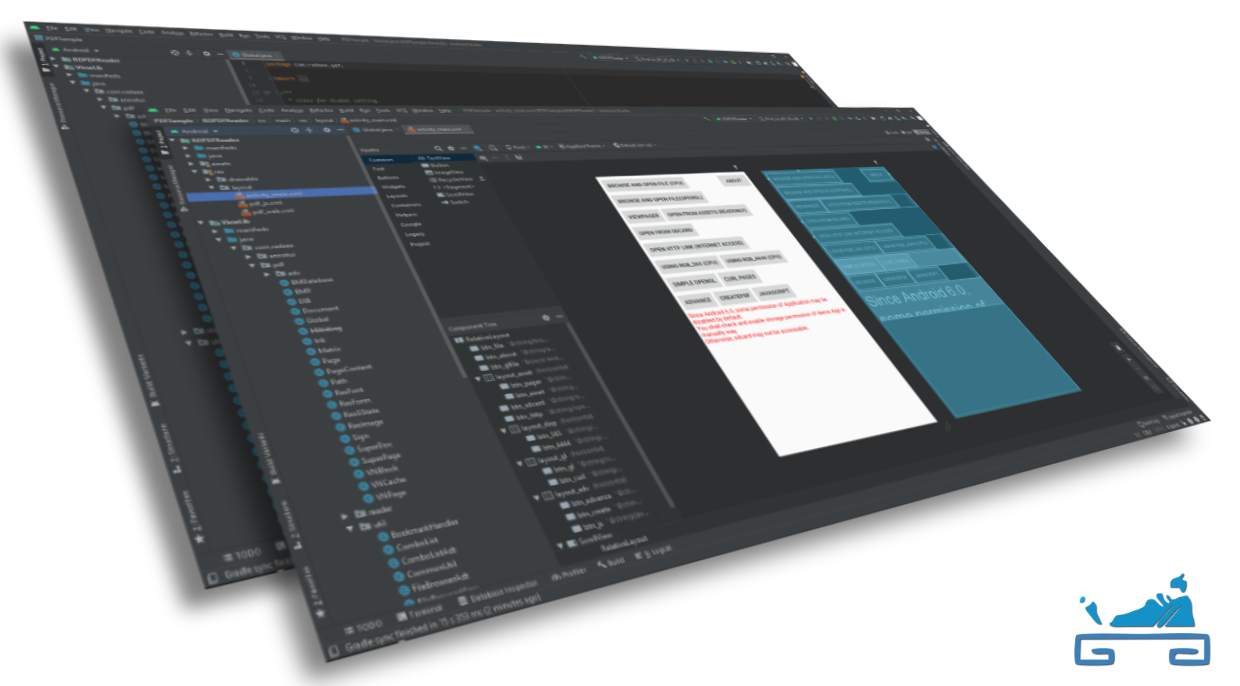1240x686 pixels.
Task: Click the VIEWPAGER button in design preview
Action: click(x=644, y=216)
